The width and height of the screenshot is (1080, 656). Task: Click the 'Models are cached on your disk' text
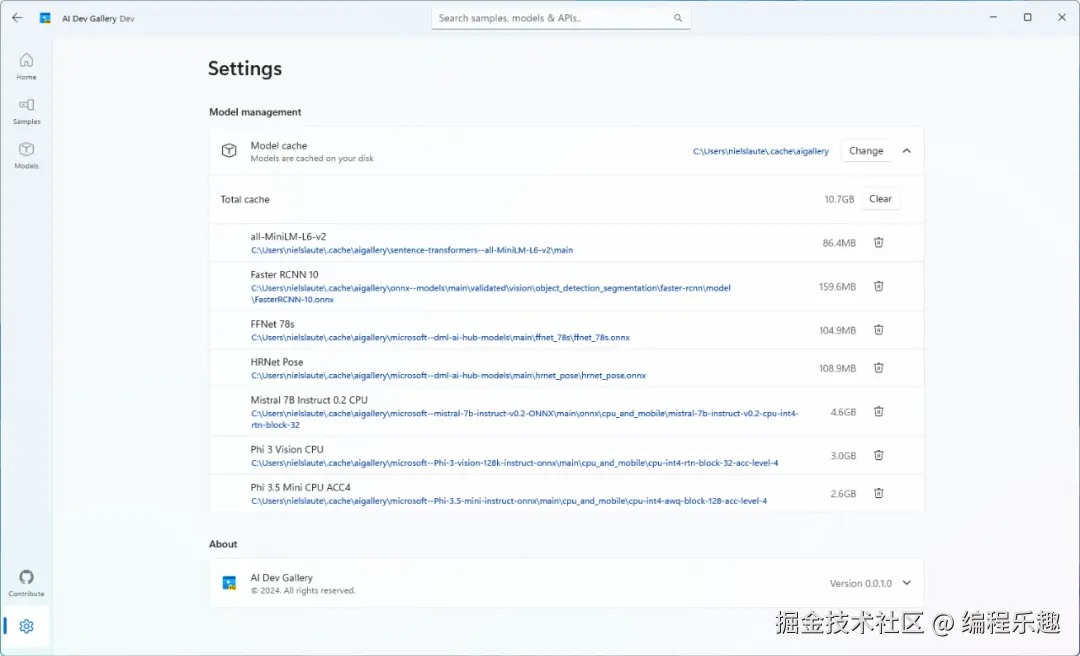point(312,158)
